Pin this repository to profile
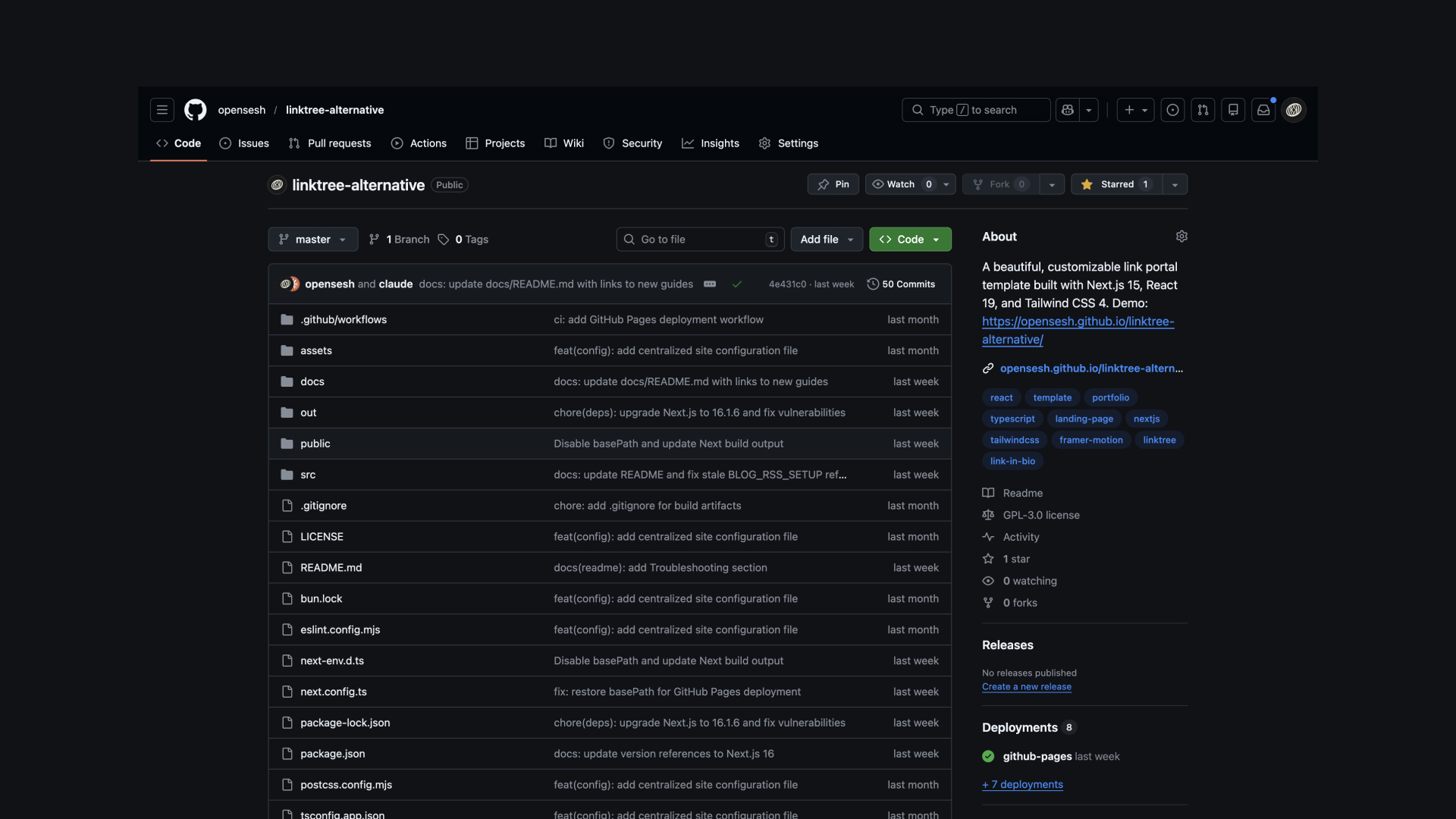The image size is (1456, 819). (833, 184)
